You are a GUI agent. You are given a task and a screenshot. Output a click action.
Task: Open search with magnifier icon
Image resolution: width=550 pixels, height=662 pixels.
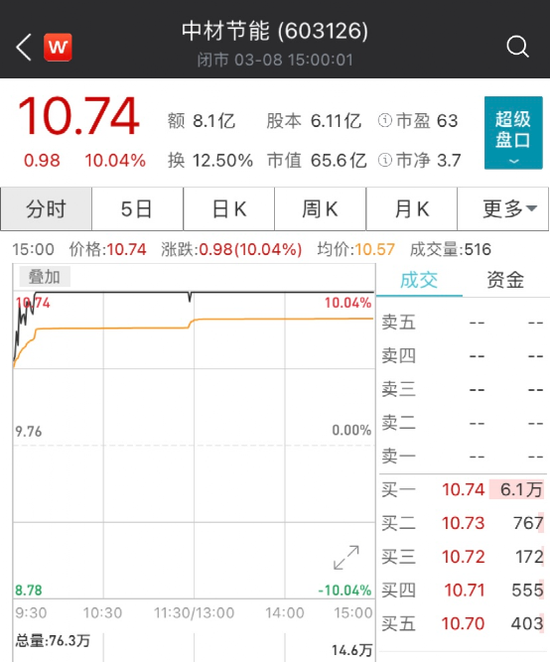tap(517, 46)
